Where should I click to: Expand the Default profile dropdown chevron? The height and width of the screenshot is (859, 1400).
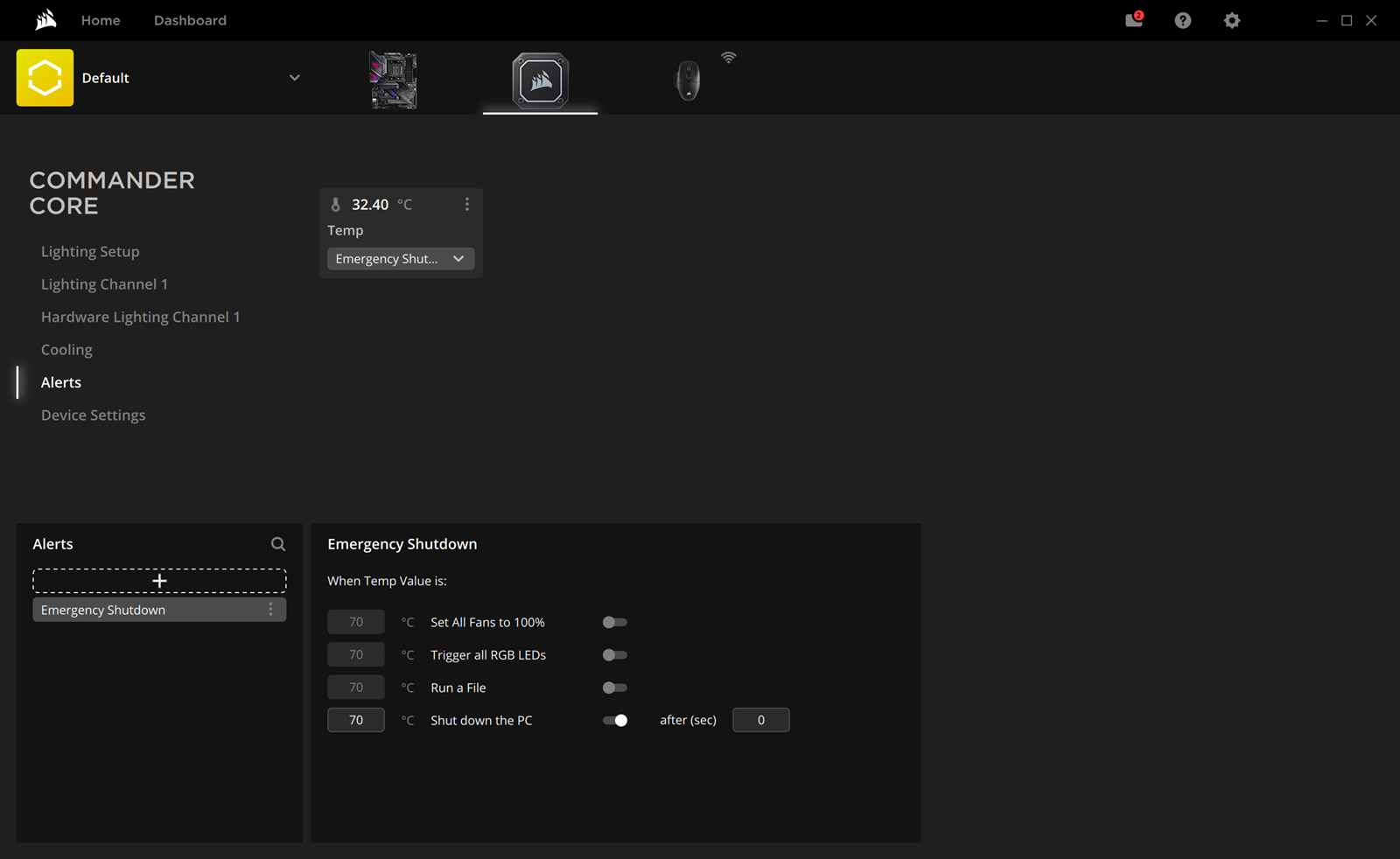tap(295, 78)
